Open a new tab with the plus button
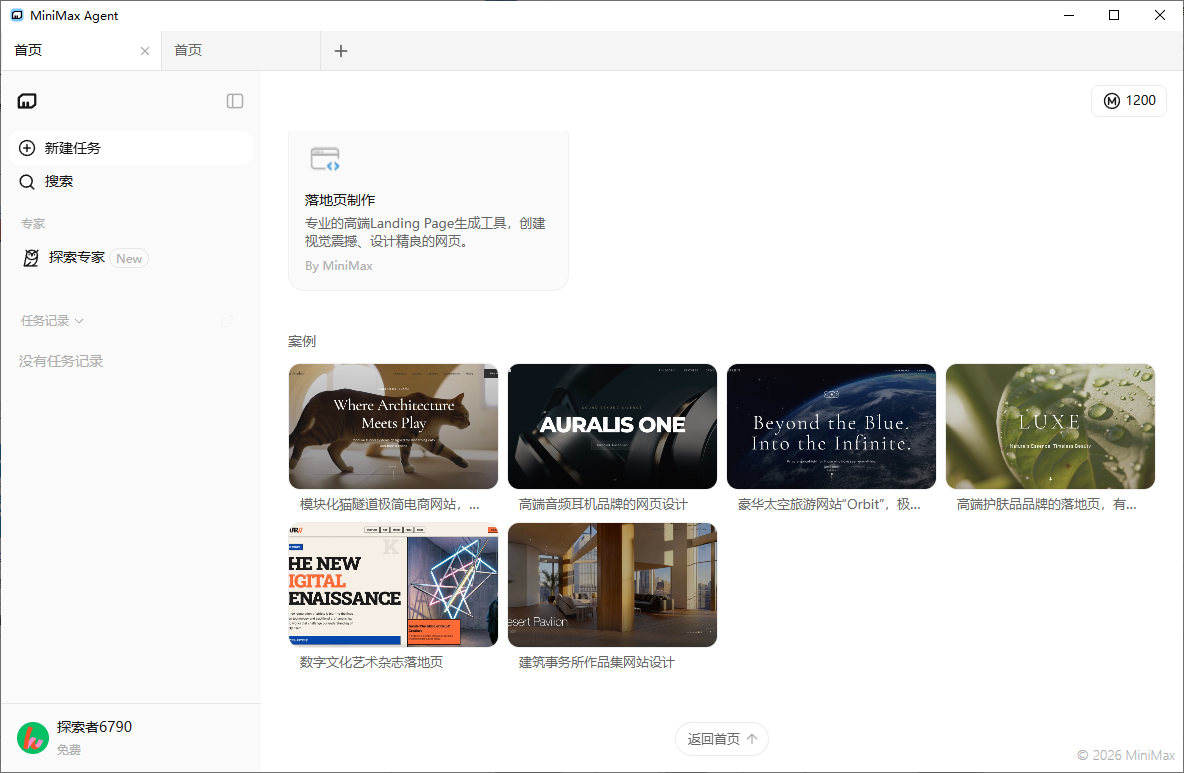The width and height of the screenshot is (1184, 773). [x=341, y=51]
